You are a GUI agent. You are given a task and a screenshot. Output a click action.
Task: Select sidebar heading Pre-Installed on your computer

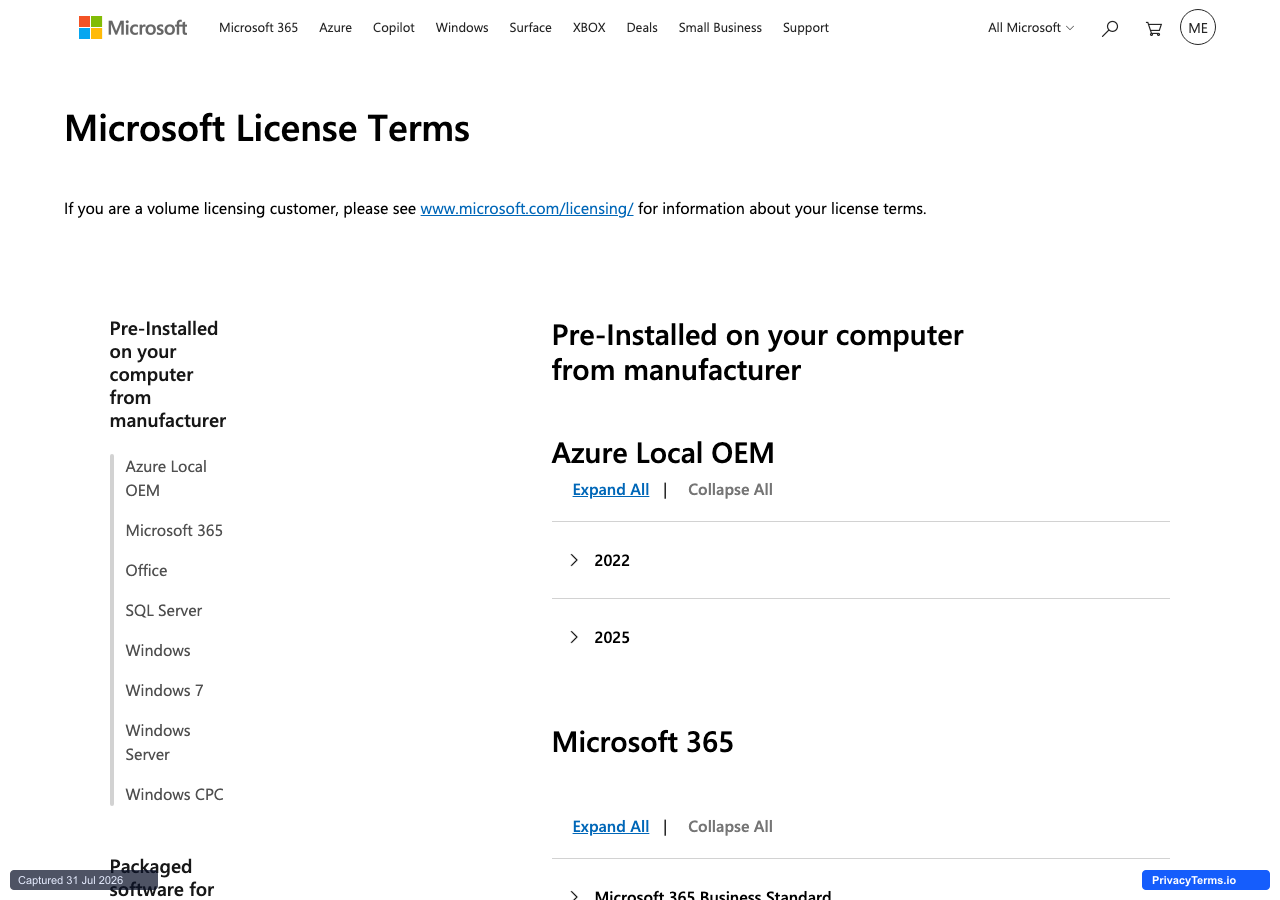[x=168, y=375]
